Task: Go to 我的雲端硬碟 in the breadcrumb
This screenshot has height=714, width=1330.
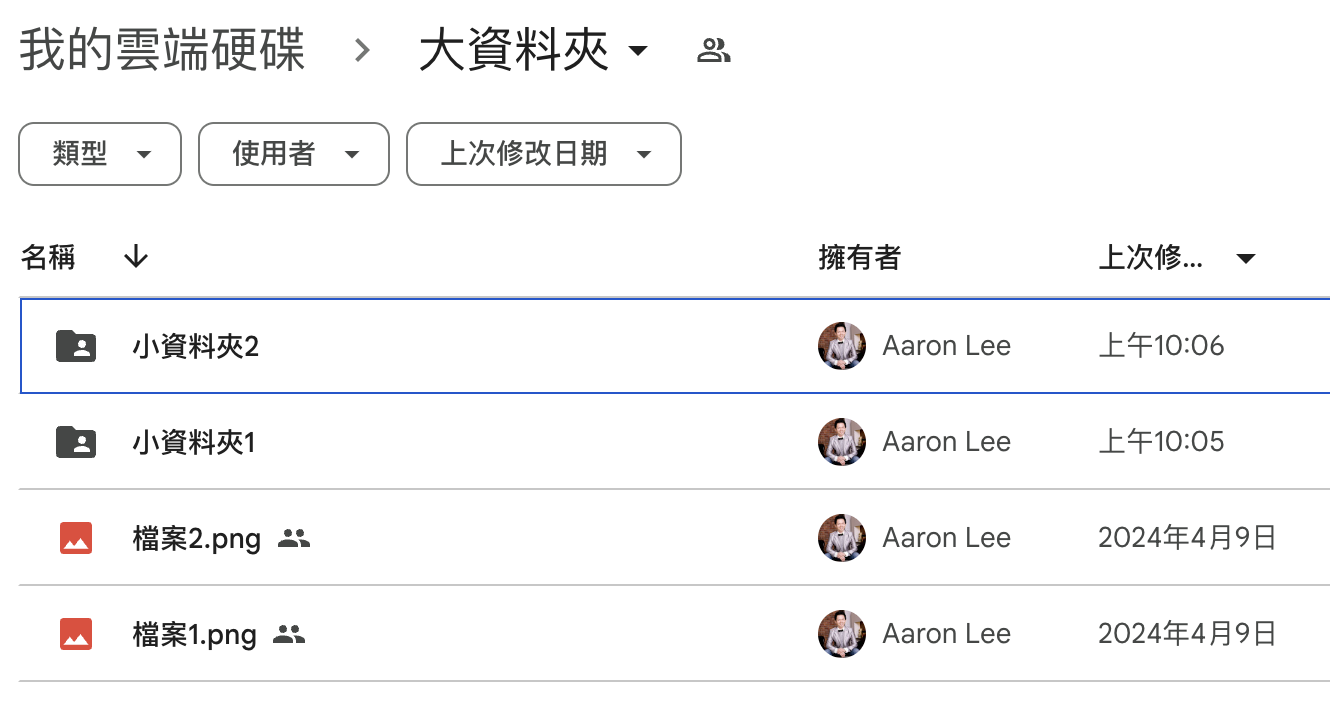Action: pos(162,50)
